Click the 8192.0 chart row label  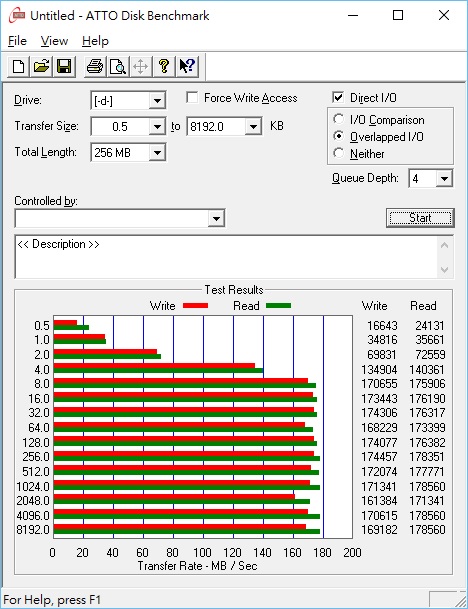[33, 530]
